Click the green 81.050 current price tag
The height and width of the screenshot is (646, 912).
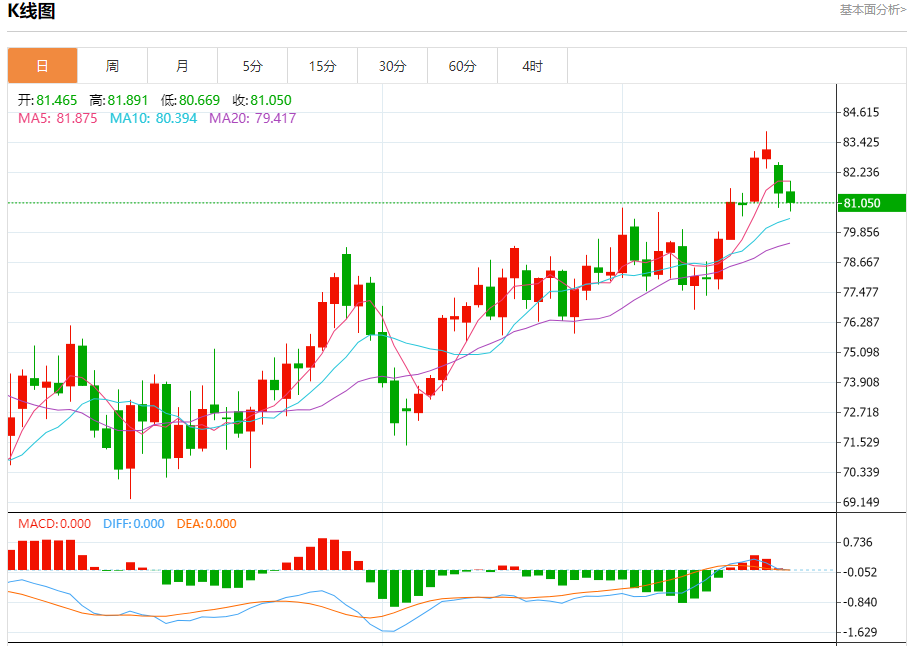(x=871, y=203)
